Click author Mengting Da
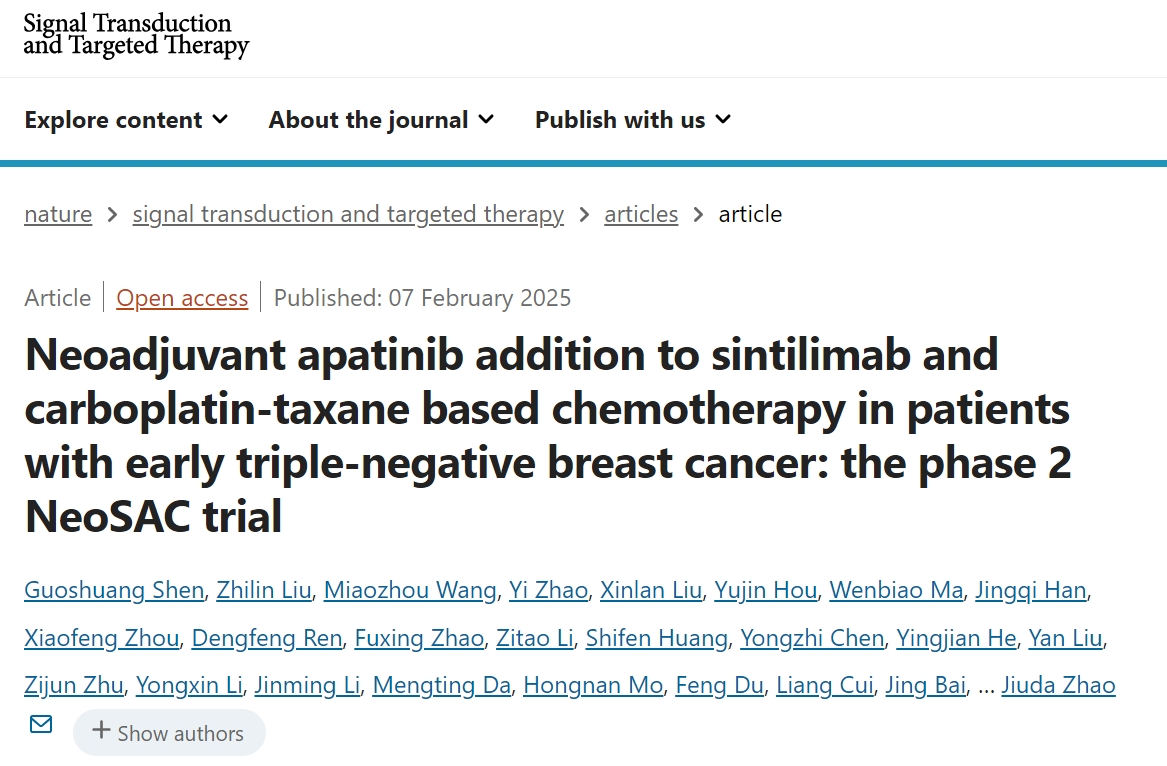Image resolution: width=1167 pixels, height=766 pixels. click(442, 685)
